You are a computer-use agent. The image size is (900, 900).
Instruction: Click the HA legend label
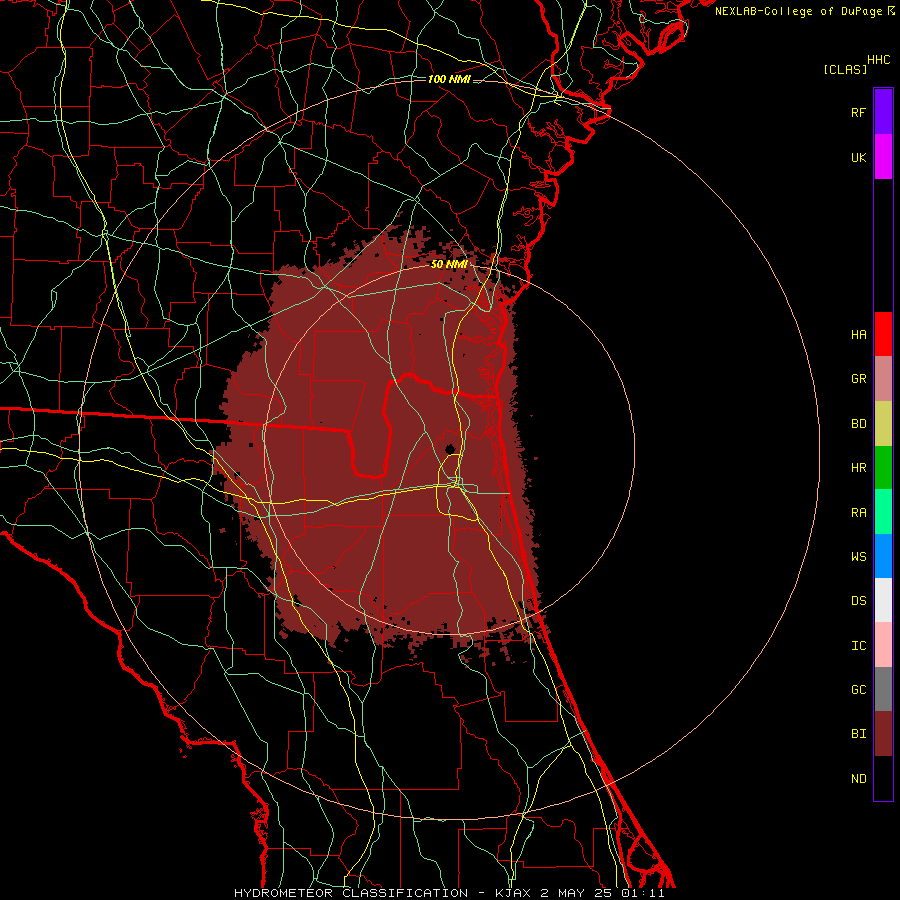click(858, 334)
